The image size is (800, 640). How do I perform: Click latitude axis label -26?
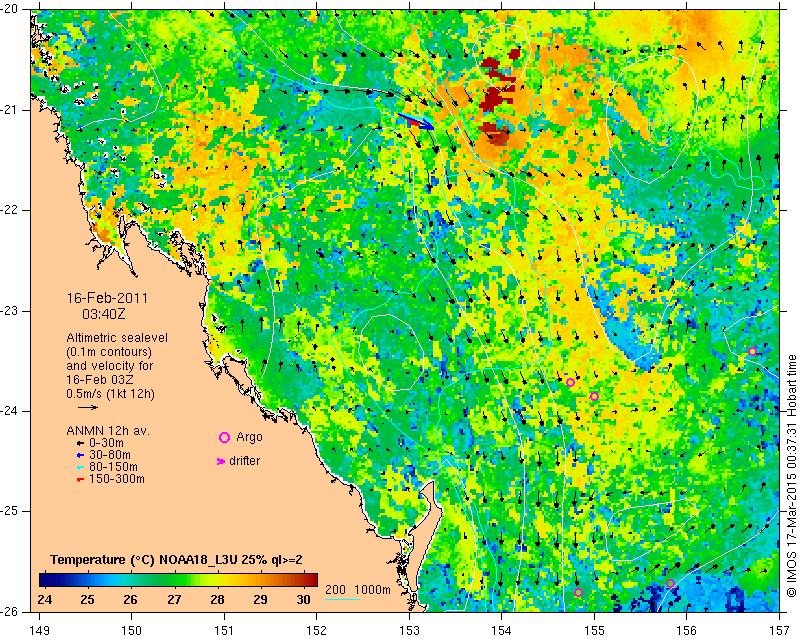click(11, 611)
